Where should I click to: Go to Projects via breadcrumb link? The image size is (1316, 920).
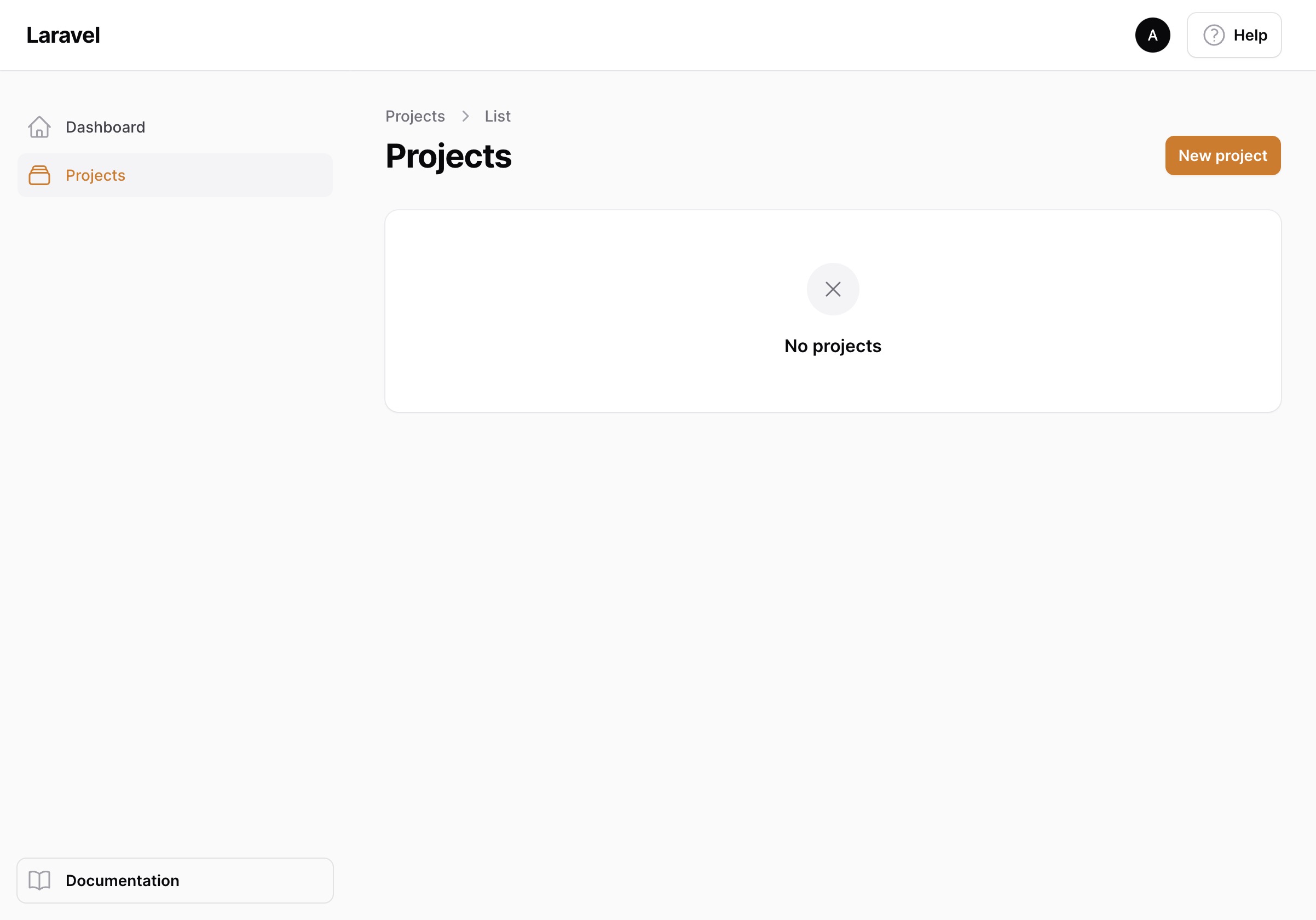pos(415,116)
